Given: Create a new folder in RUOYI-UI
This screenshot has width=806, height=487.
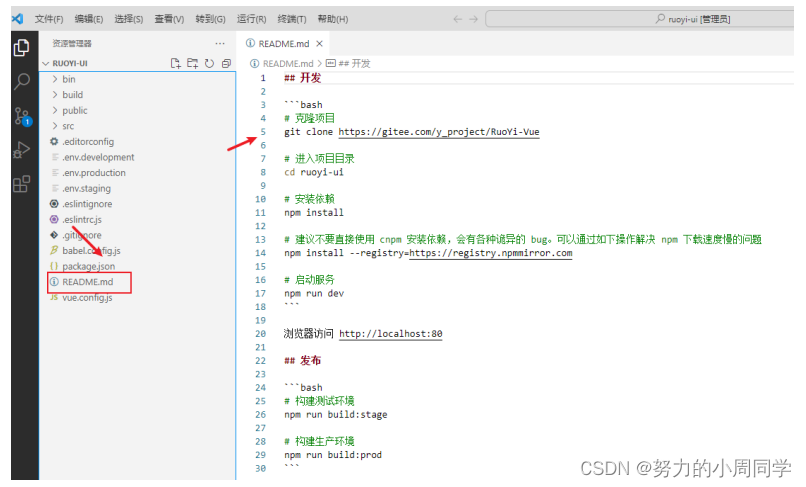Looking at the screenshot, I should (x=192, y=63).
